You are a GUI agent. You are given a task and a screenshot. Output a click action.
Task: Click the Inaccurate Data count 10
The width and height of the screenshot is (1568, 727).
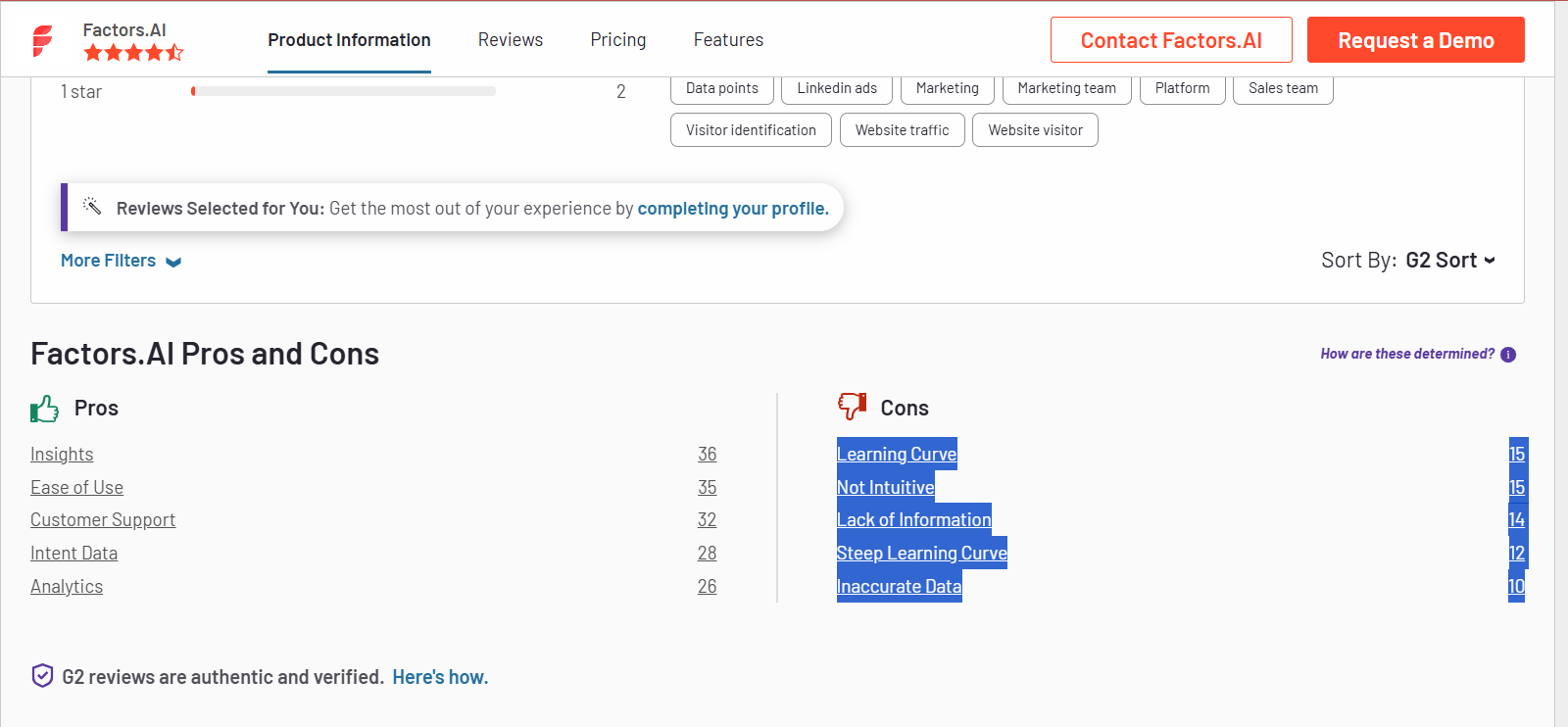[1517, 587]
